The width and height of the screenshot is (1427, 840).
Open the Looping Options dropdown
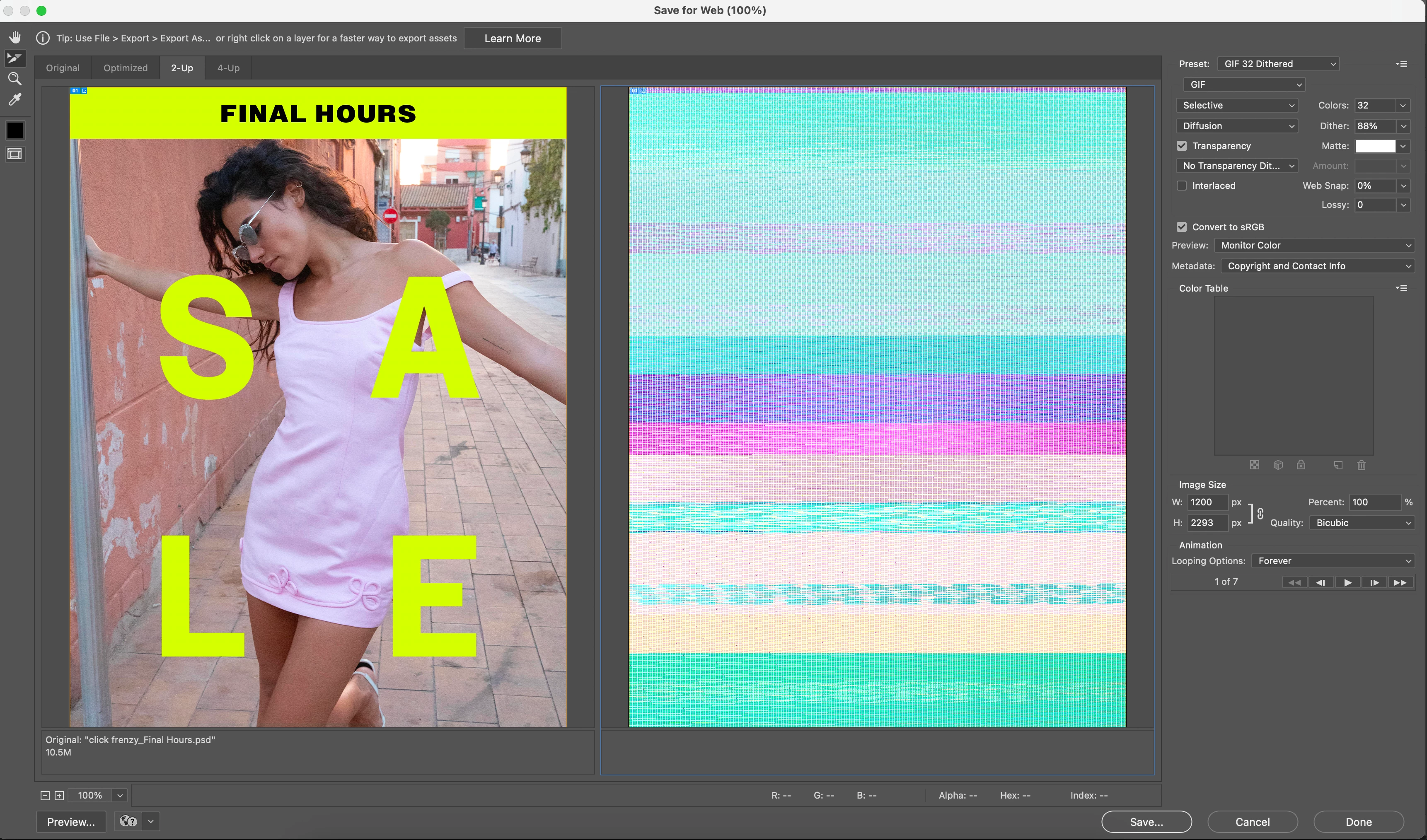click(x=1333, y=561)
